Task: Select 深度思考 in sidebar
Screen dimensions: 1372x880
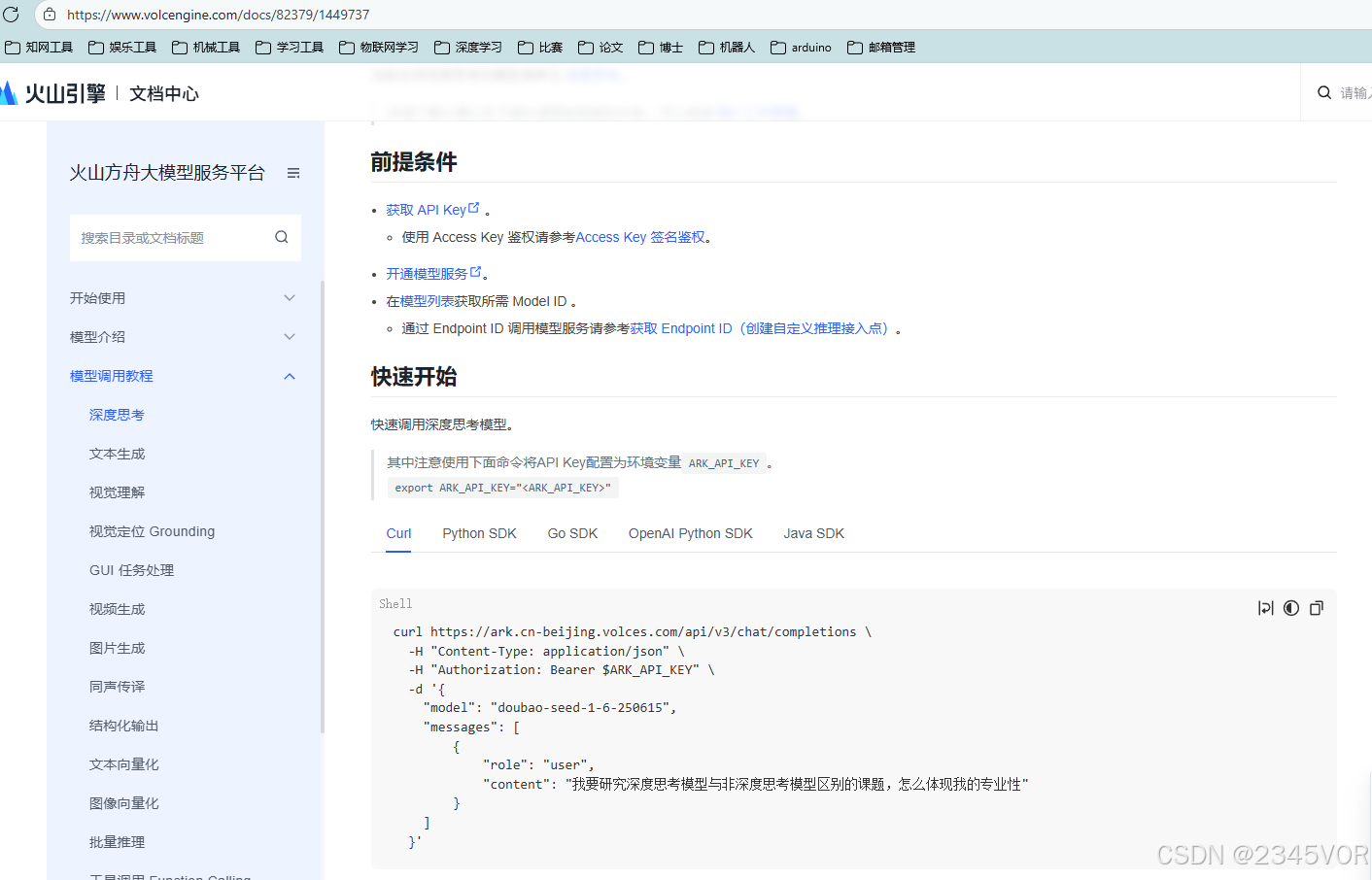Action: tap(117, 415)
